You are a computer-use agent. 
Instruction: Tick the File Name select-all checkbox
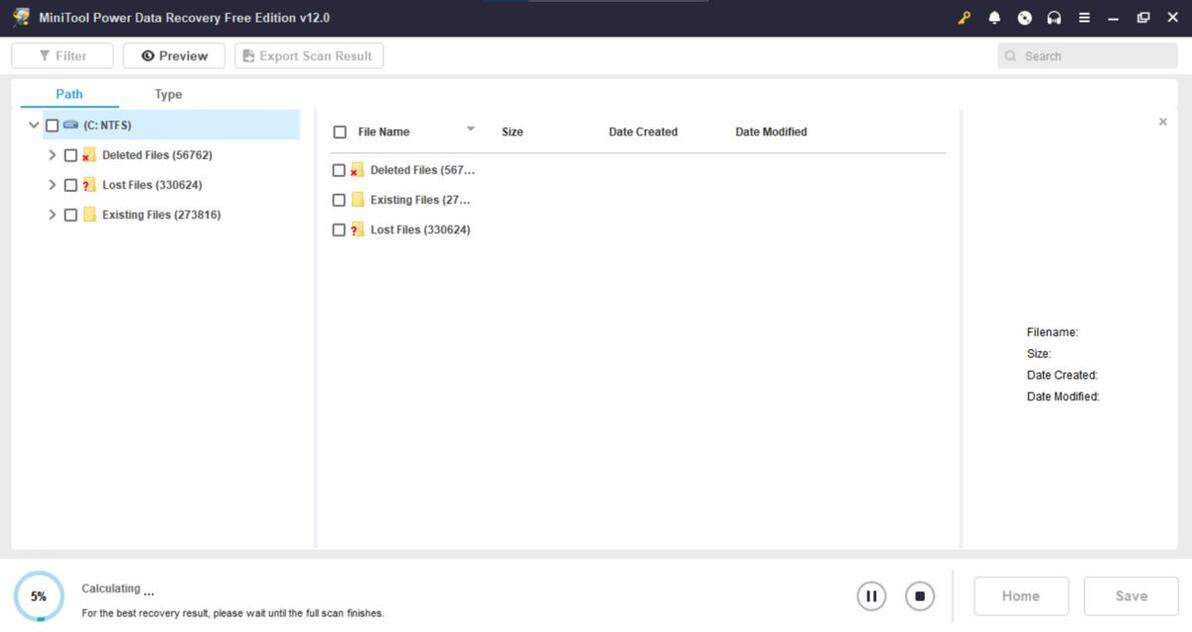pos(340,132)
